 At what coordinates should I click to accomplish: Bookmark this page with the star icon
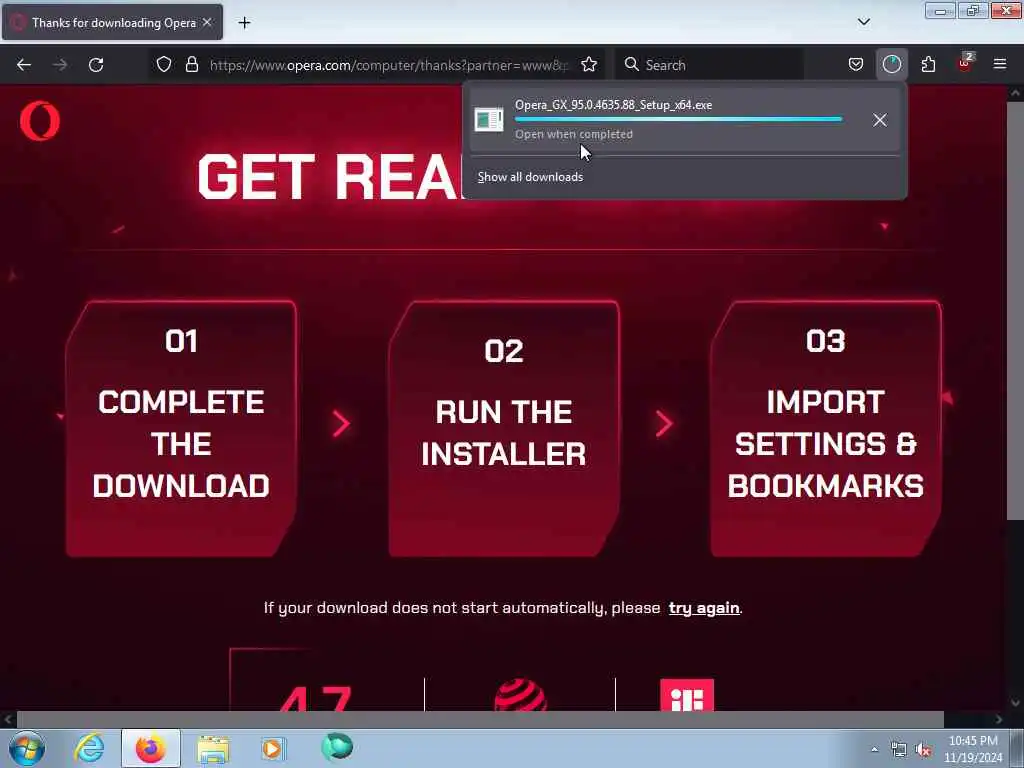[x=589, y=65]
